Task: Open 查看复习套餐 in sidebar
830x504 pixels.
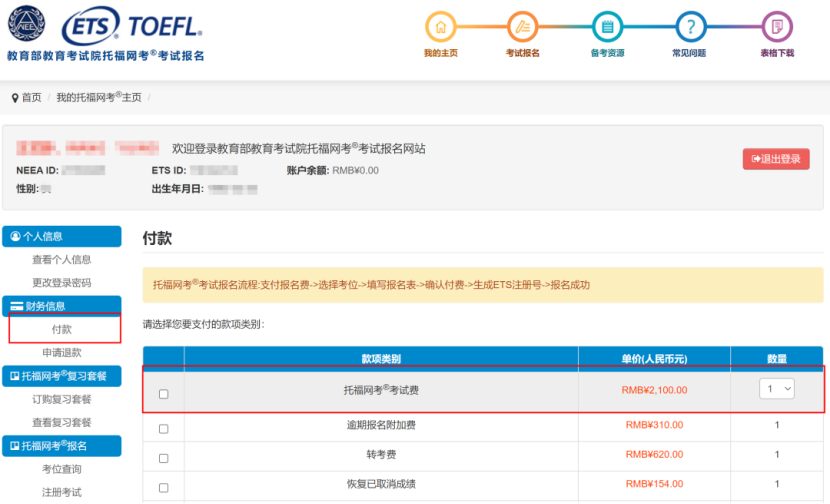Action: [61, 422]
